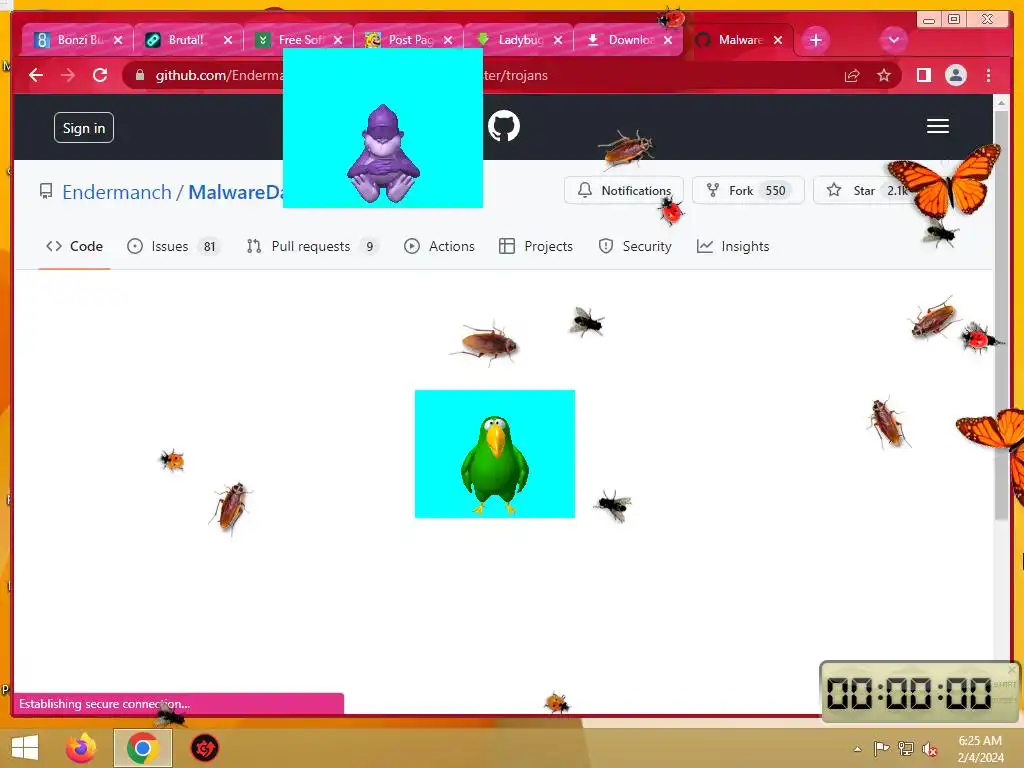Click the GitHub Octocat logo

[x=504, y=126]
